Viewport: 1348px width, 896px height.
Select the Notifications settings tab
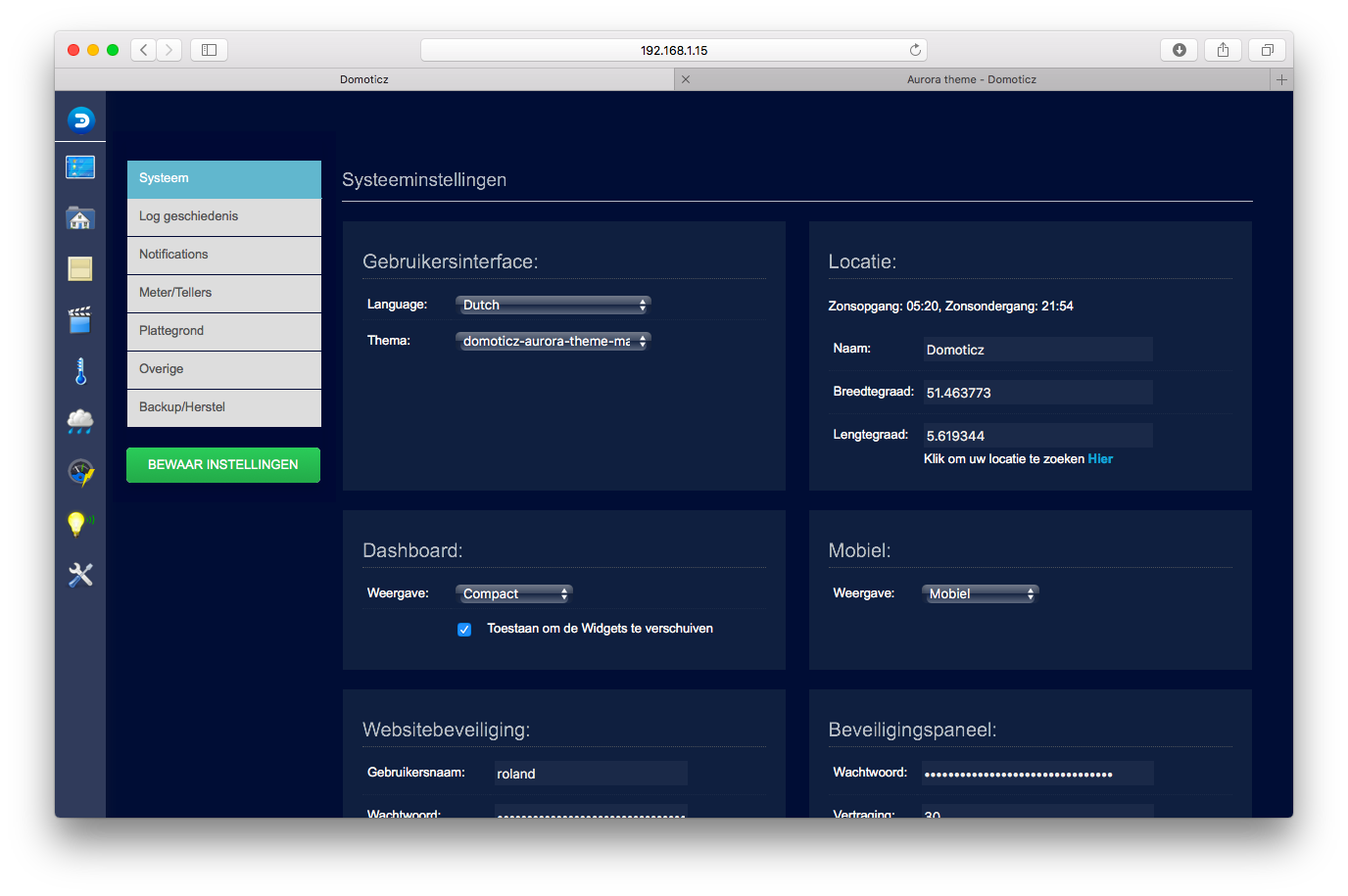224,255
